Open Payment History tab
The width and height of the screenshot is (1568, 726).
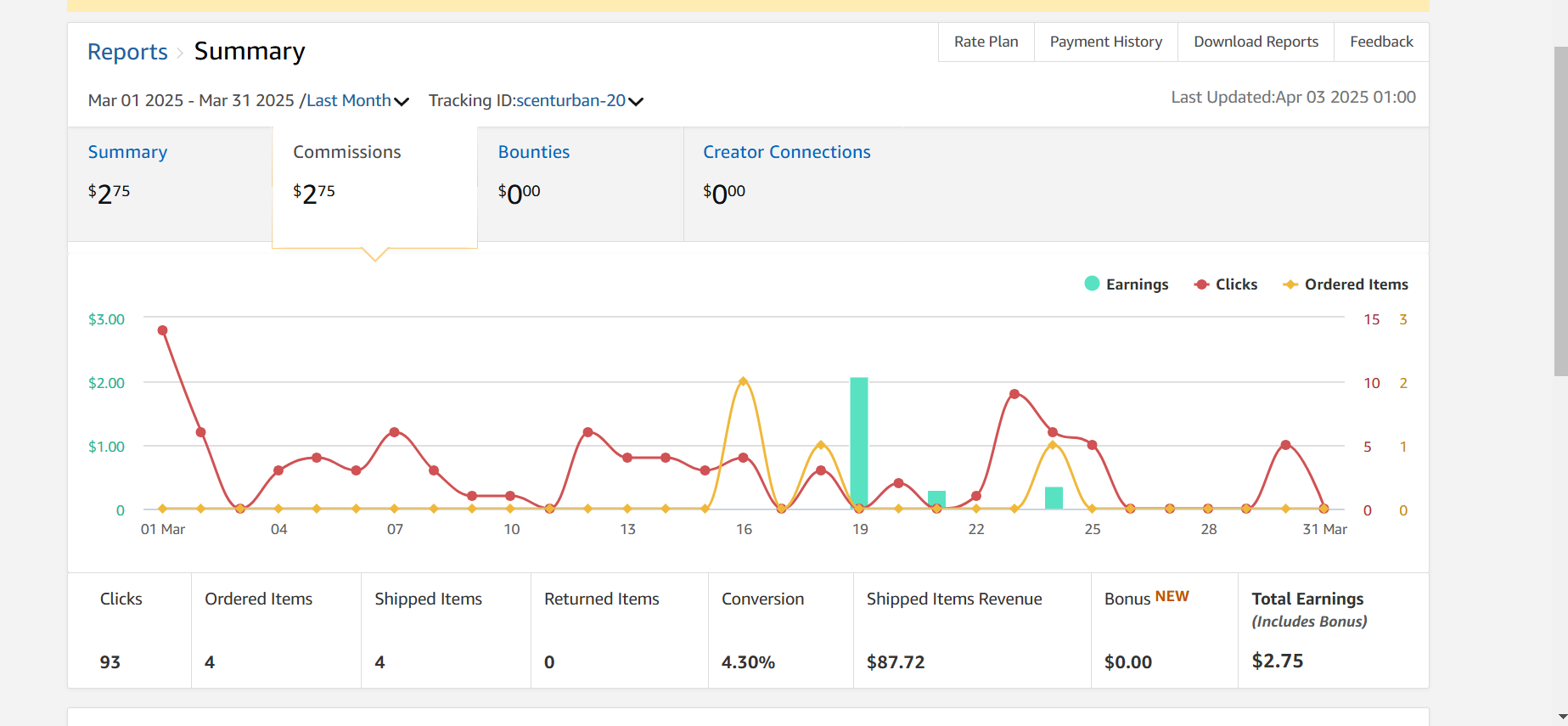pyautogui.click(x=1105, y=42)
